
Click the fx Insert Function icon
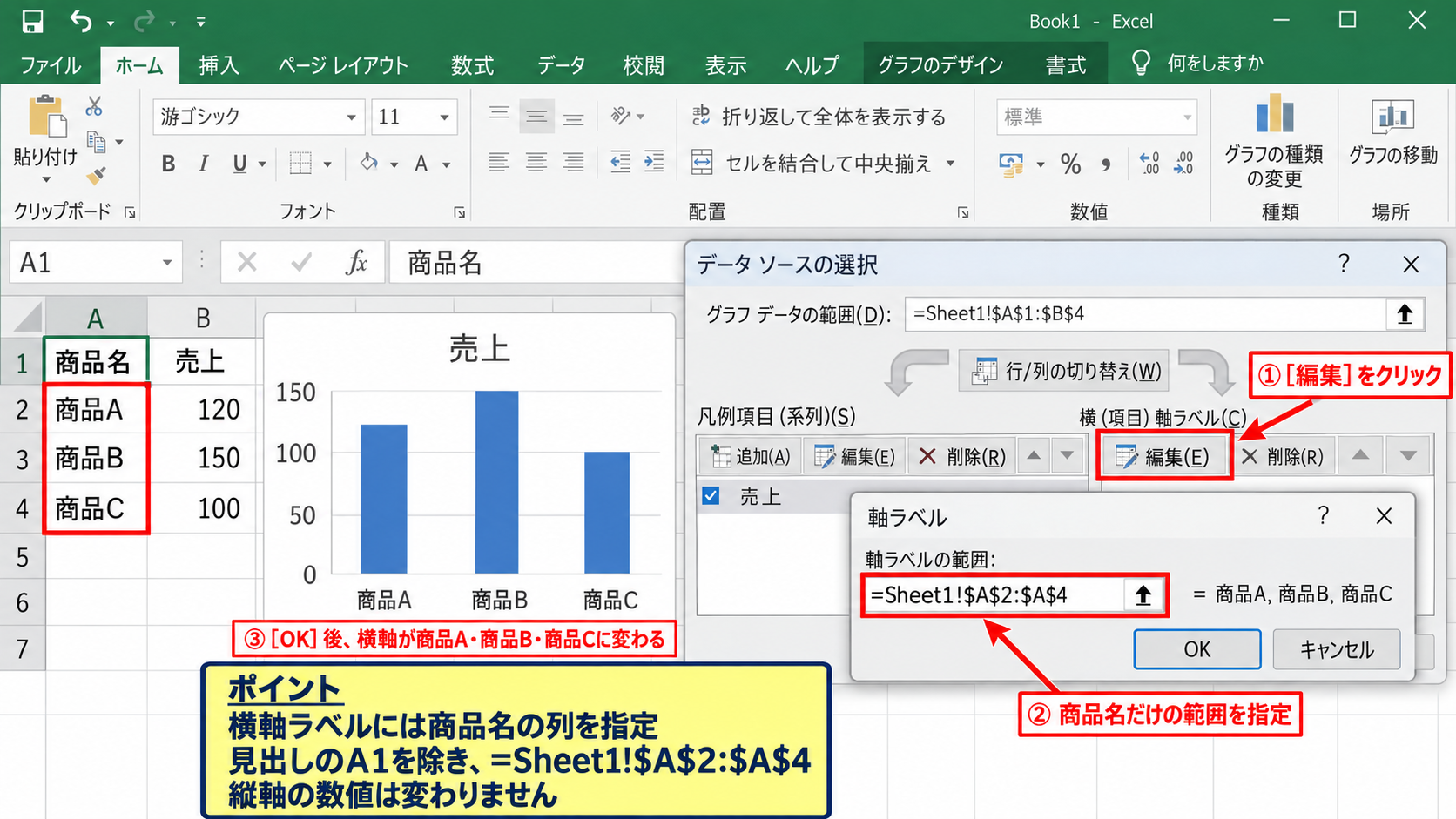(356, 262)
